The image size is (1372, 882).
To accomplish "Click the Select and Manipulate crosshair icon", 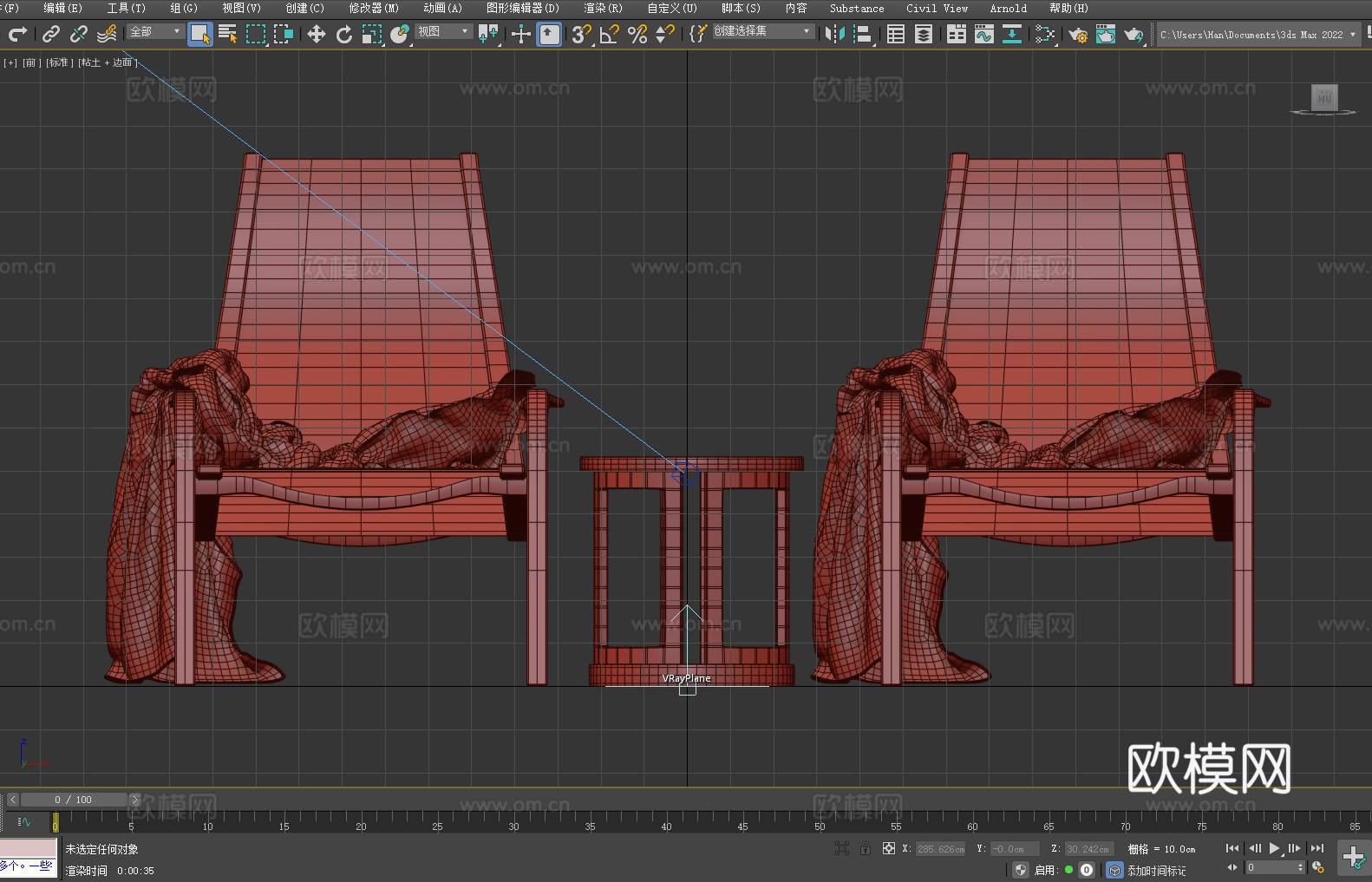I will pos(521,35).
